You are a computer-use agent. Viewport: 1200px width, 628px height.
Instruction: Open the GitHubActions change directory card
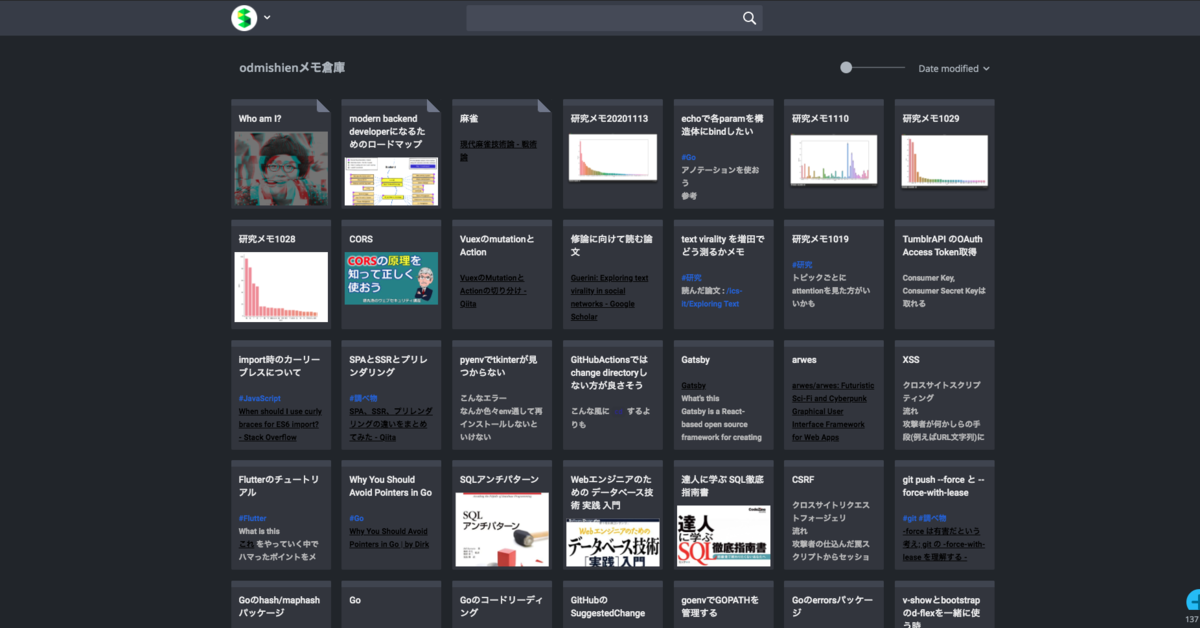tap(613, 395)
